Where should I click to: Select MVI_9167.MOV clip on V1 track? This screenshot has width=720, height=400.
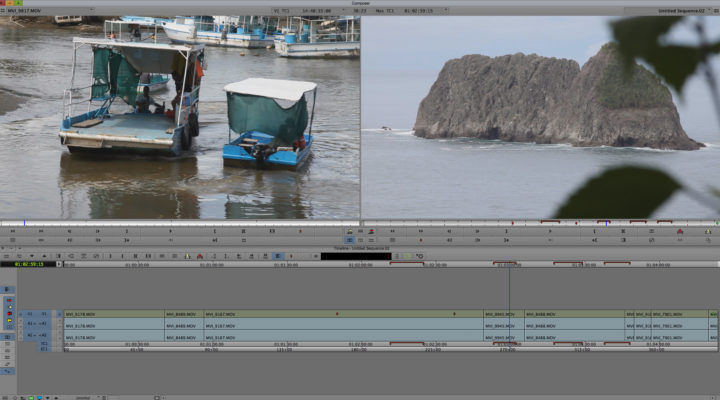tap(343, 314)
